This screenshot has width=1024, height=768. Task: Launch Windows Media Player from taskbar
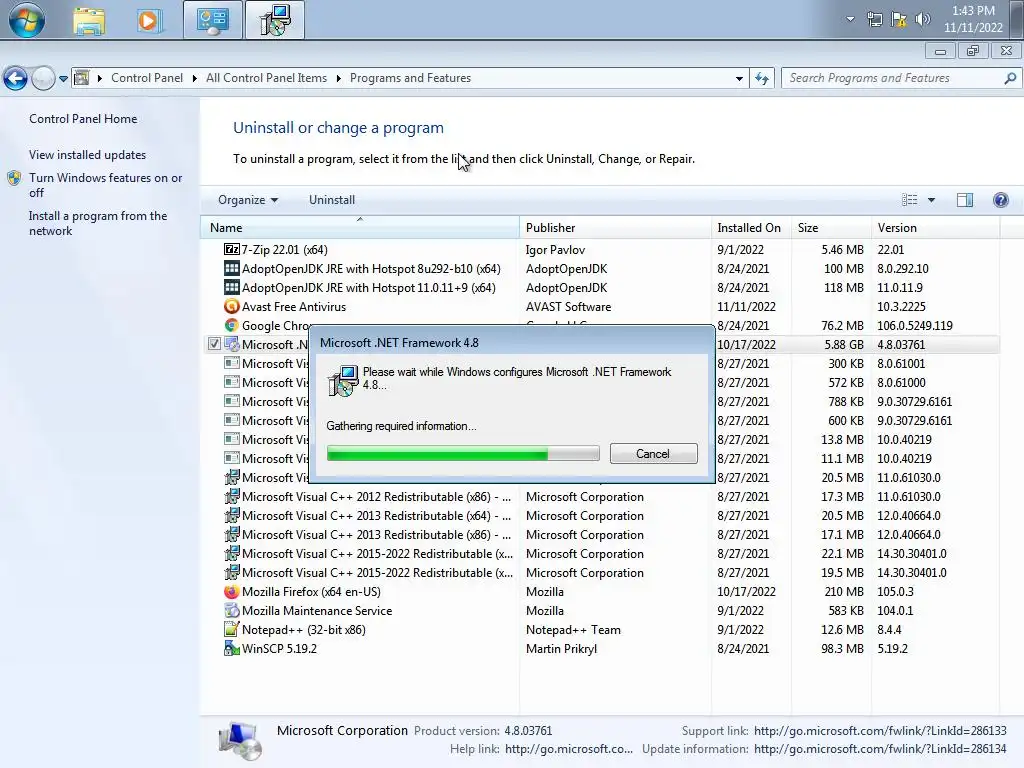click(x=148, y=20)
